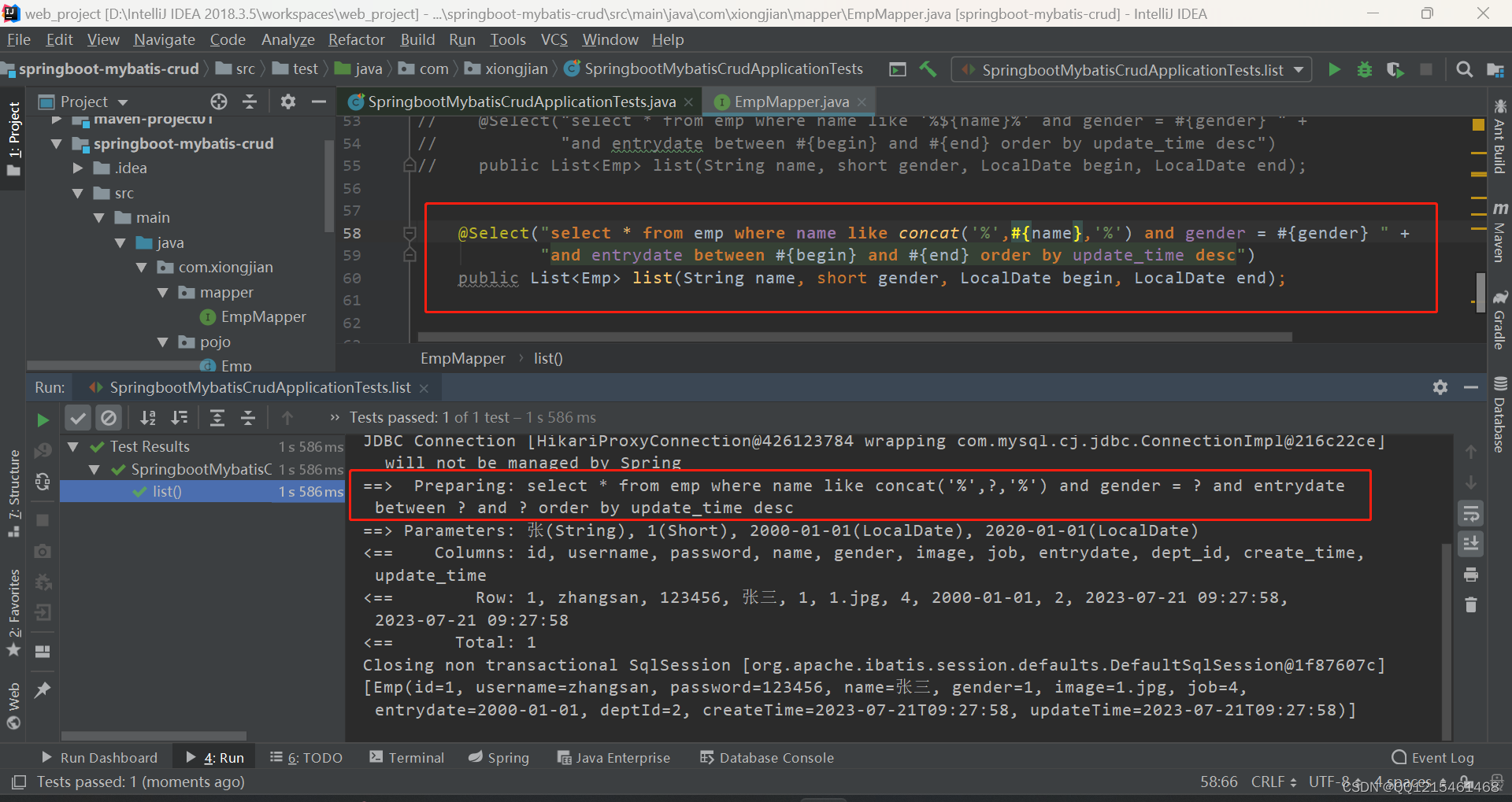Collapse springboot-mybatis-crud module node

coord(56,143)
